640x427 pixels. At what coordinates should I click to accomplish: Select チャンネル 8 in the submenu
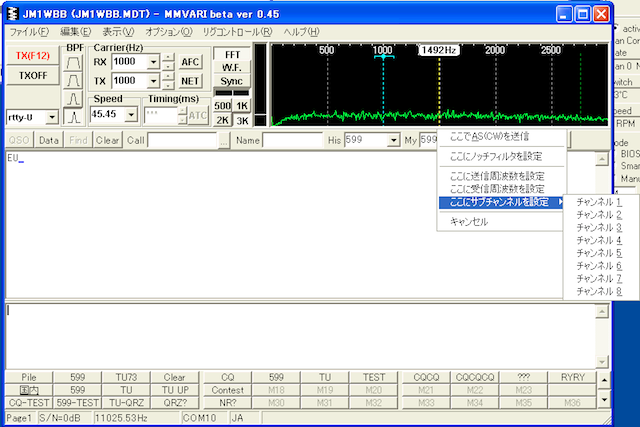(599, 291)
